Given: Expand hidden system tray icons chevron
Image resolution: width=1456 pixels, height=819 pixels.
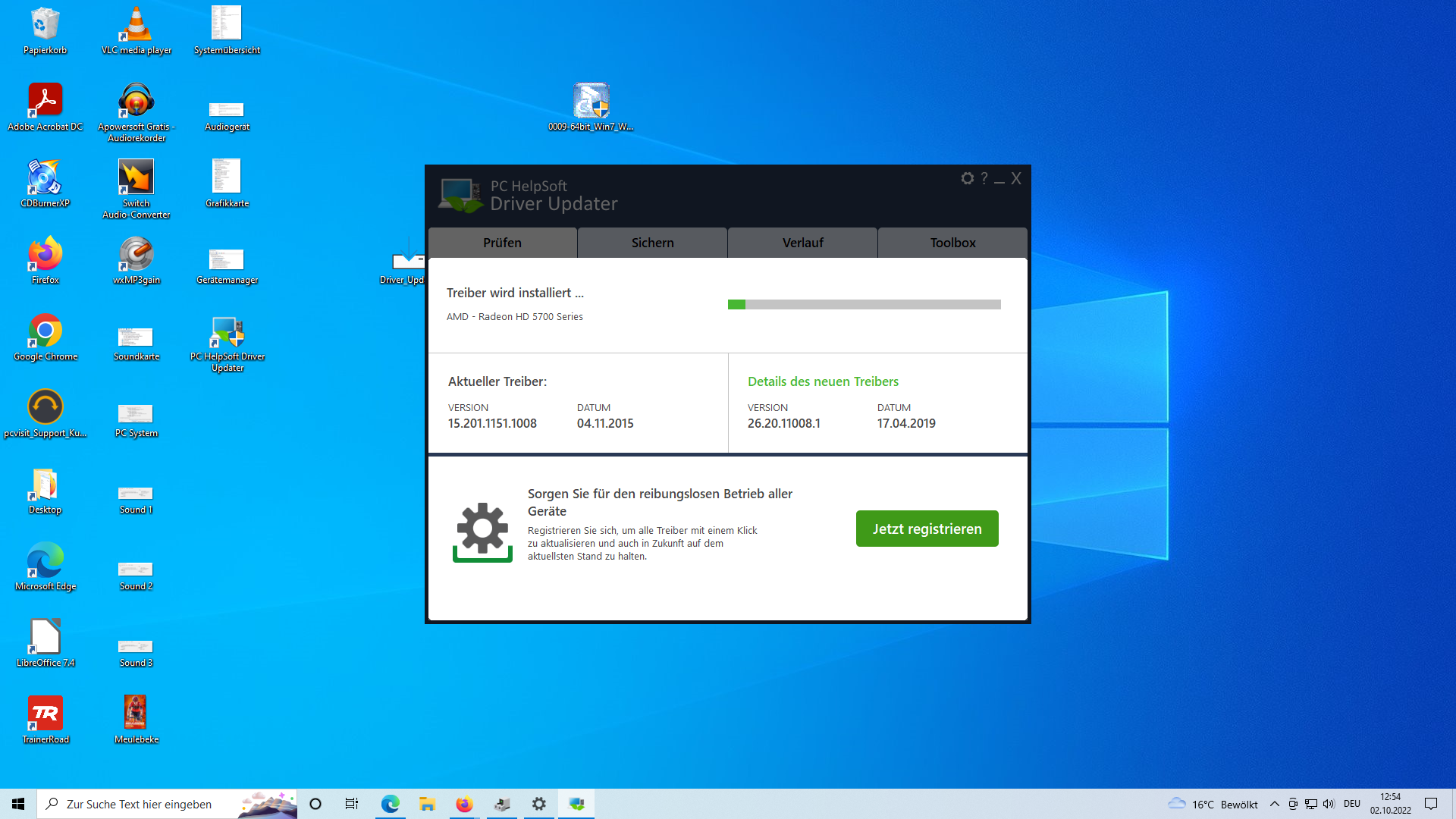Looking at the screenshot, I should coord(1274,804).
